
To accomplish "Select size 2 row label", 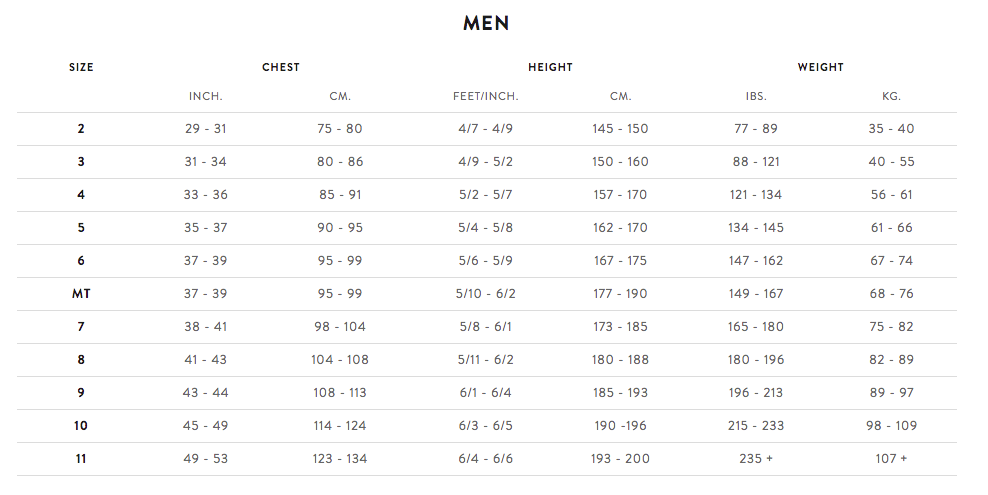I will 81,128.
